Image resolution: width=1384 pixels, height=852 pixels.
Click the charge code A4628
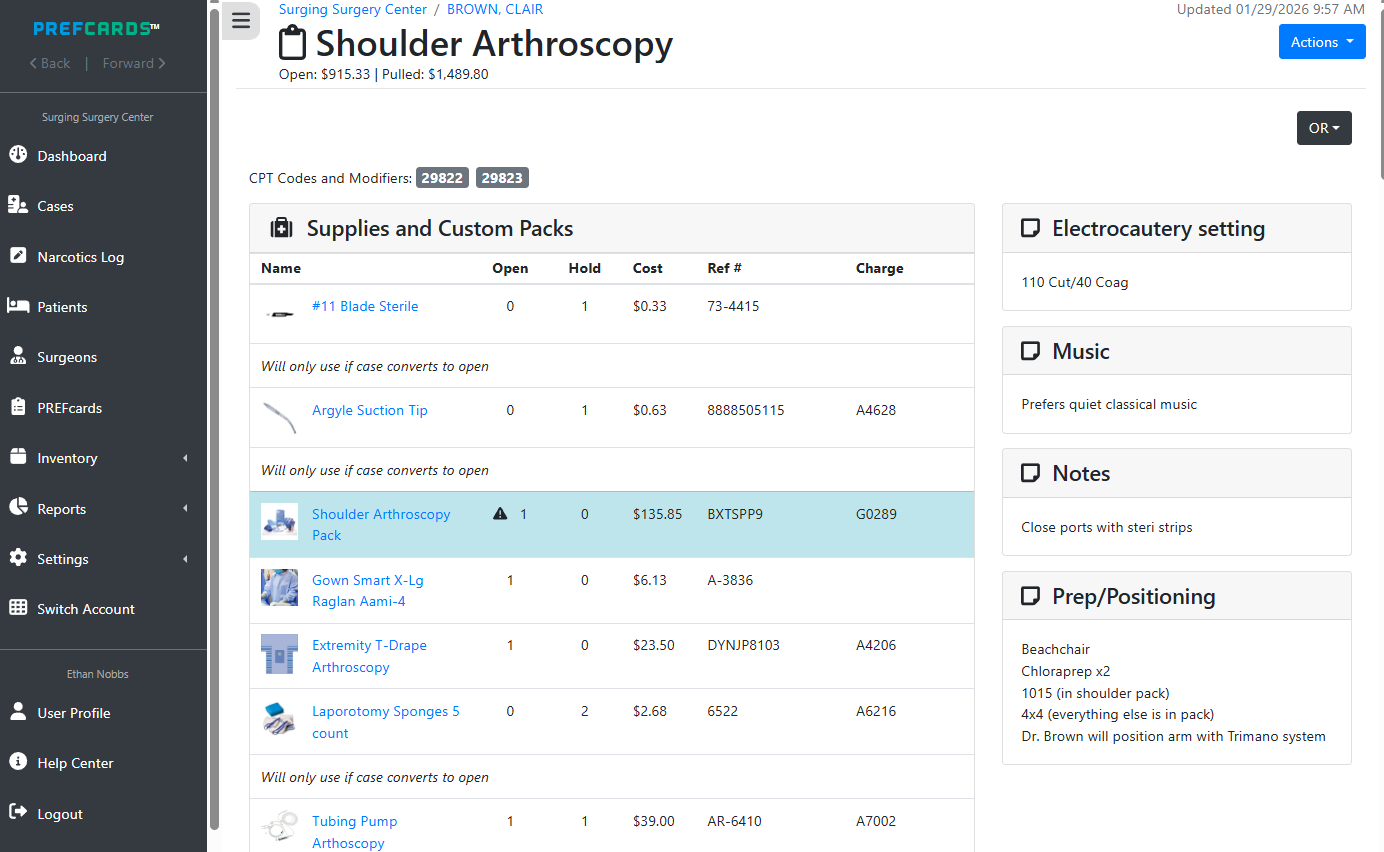[876, 410]
